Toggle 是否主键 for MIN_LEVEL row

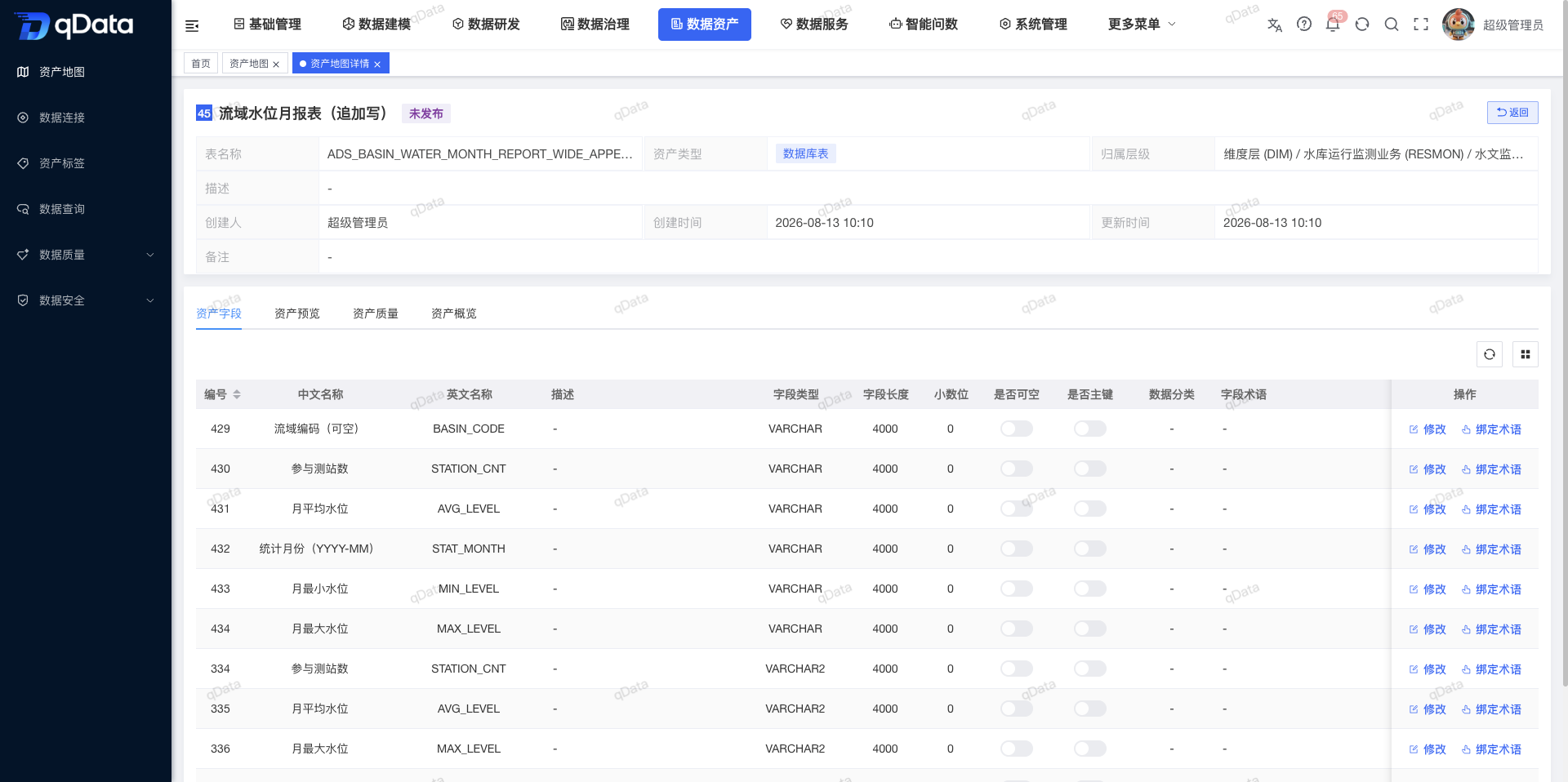pyautogui.click(x=1090, y=589)
